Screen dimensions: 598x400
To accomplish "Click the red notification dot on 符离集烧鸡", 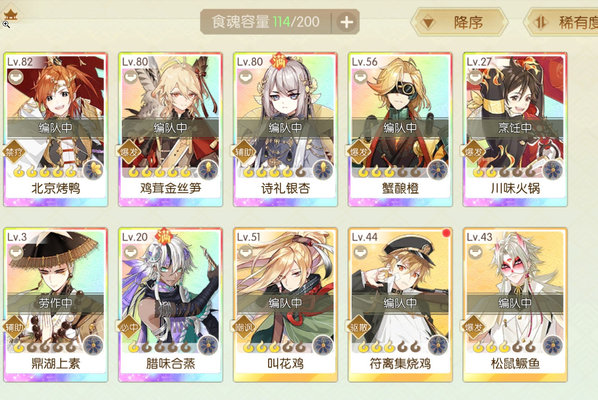I will click(446, 233).
